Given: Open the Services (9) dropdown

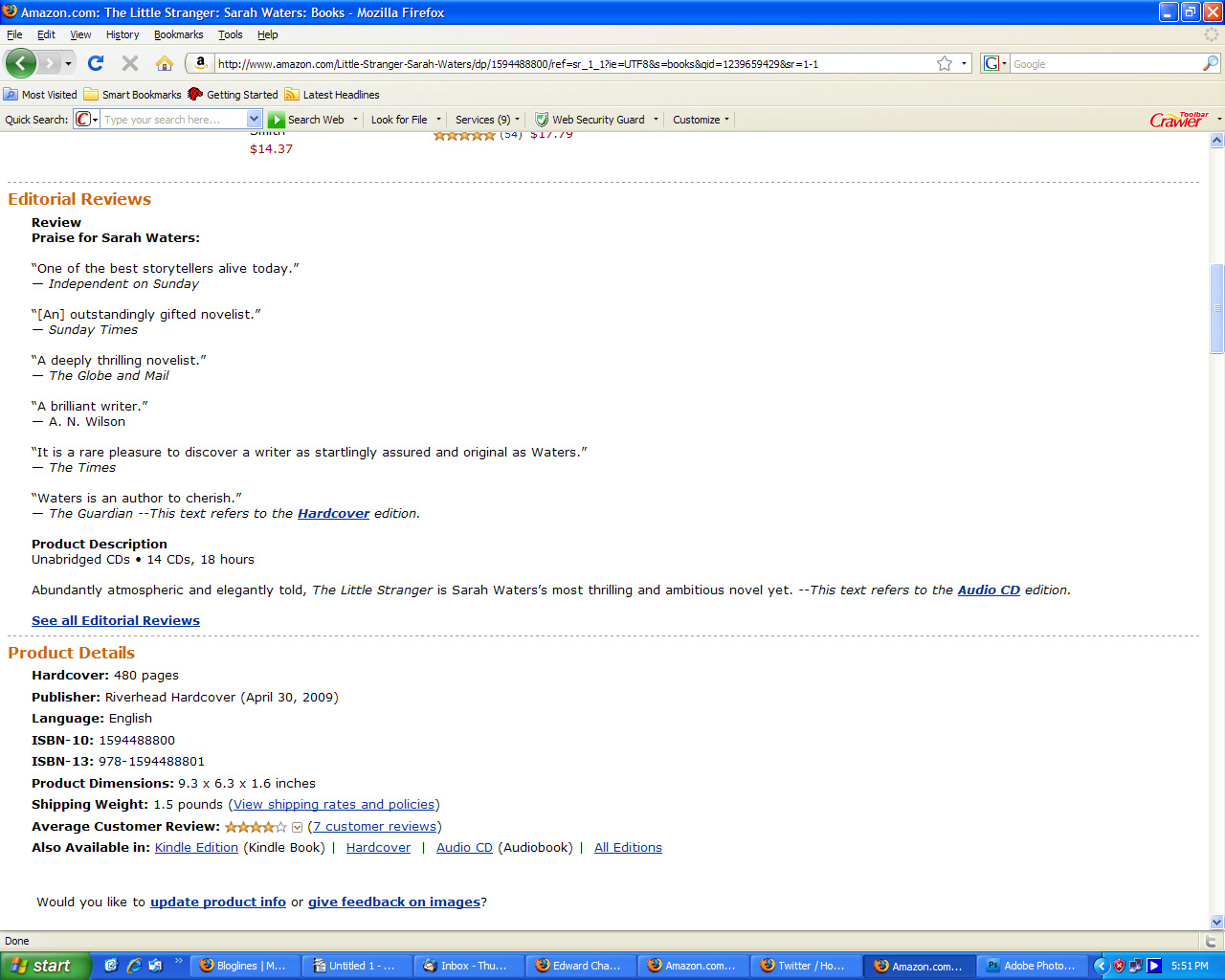Looking at the screenshot, I should tap(487, 120).
